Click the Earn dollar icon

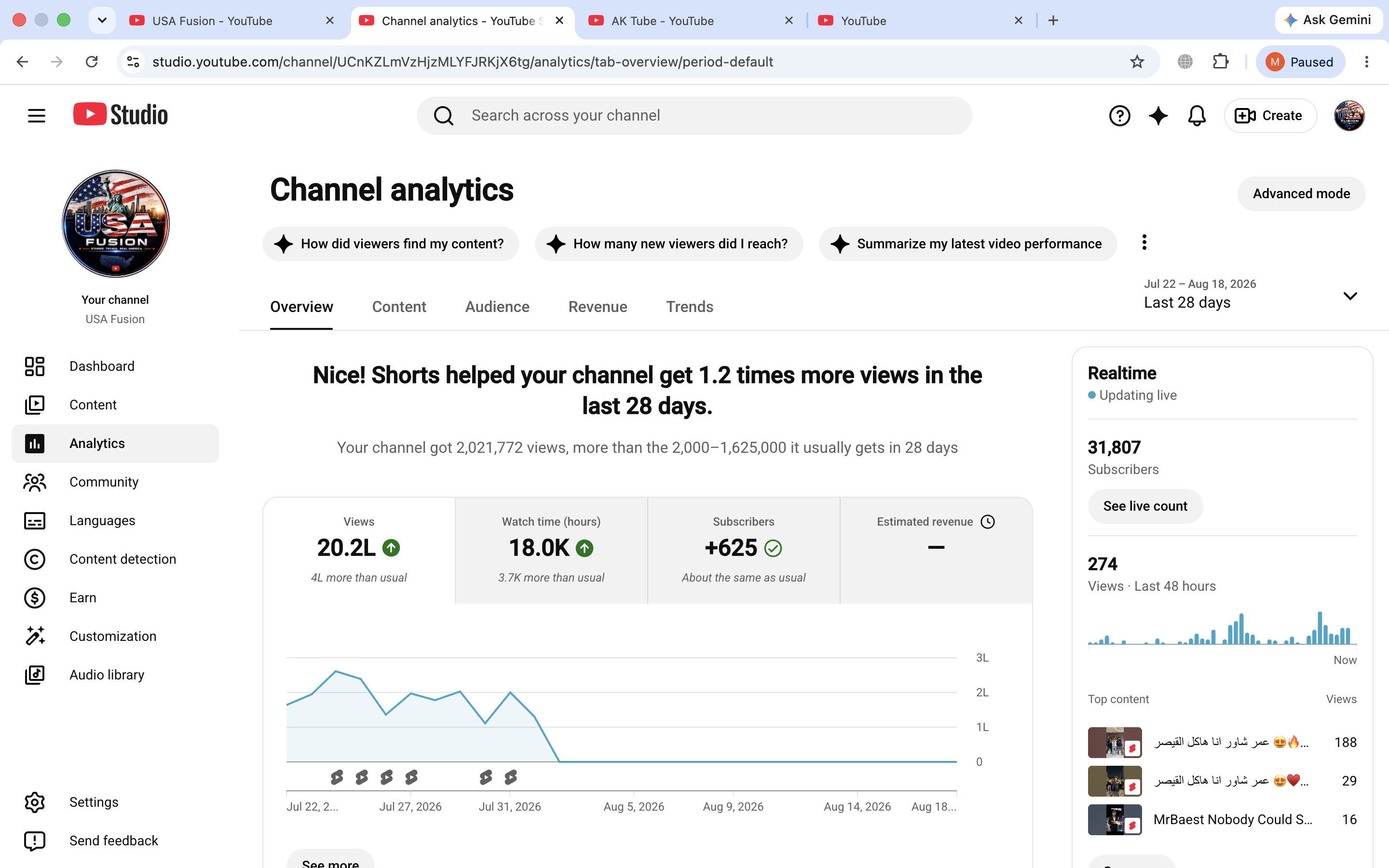(34, 597)
